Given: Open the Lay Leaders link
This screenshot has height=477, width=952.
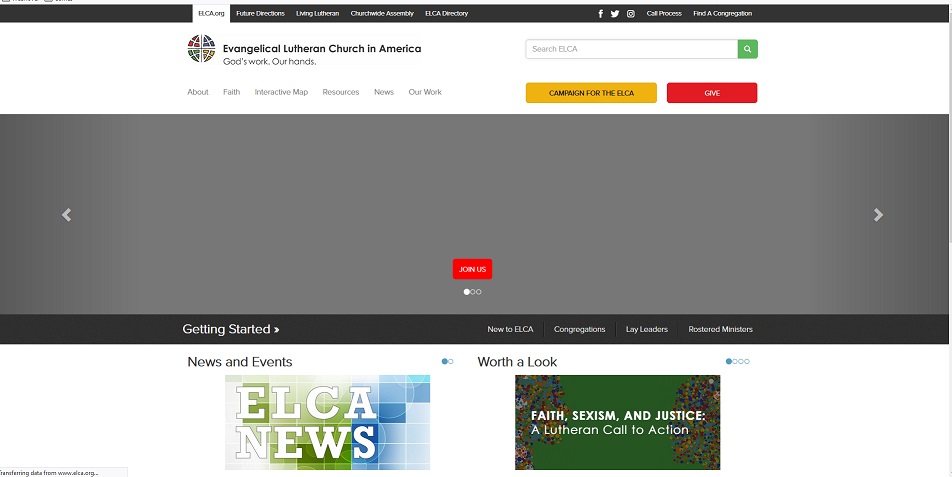Looking at the screenshot, I should (x=647, y=330).
